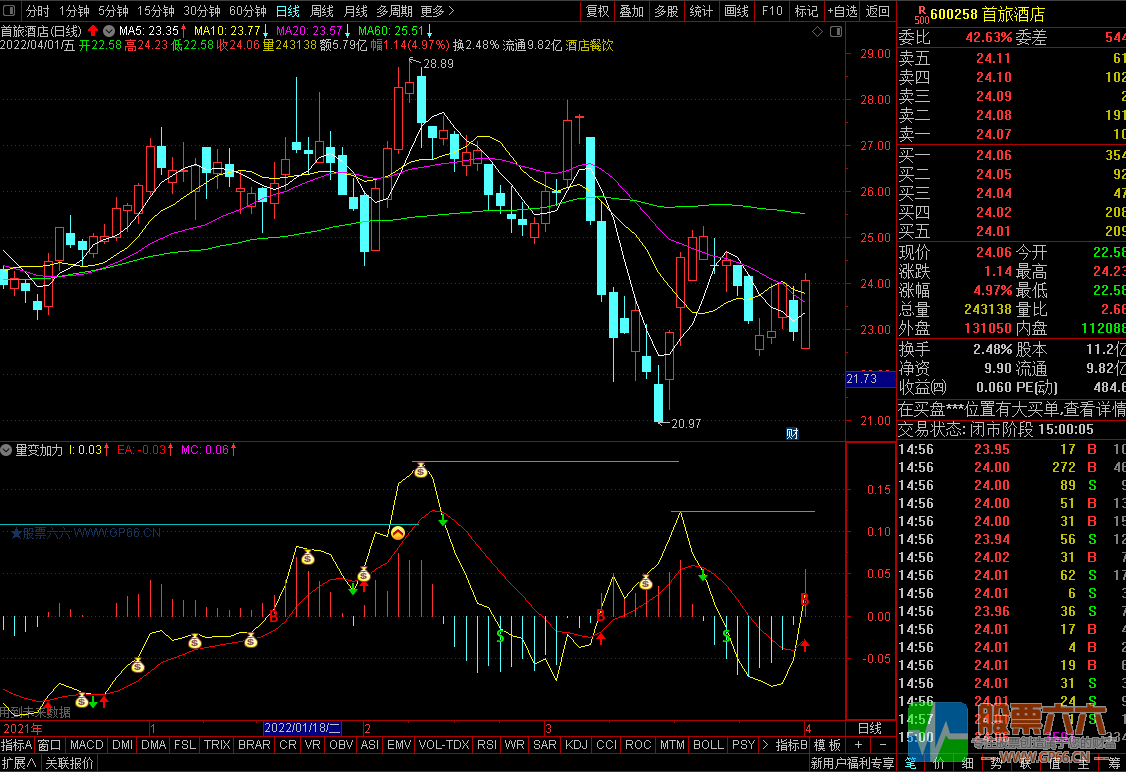Click the 酒店餐饮 sector link
The width and height of the screenshot is (1126, 772).
coord(590,45)
